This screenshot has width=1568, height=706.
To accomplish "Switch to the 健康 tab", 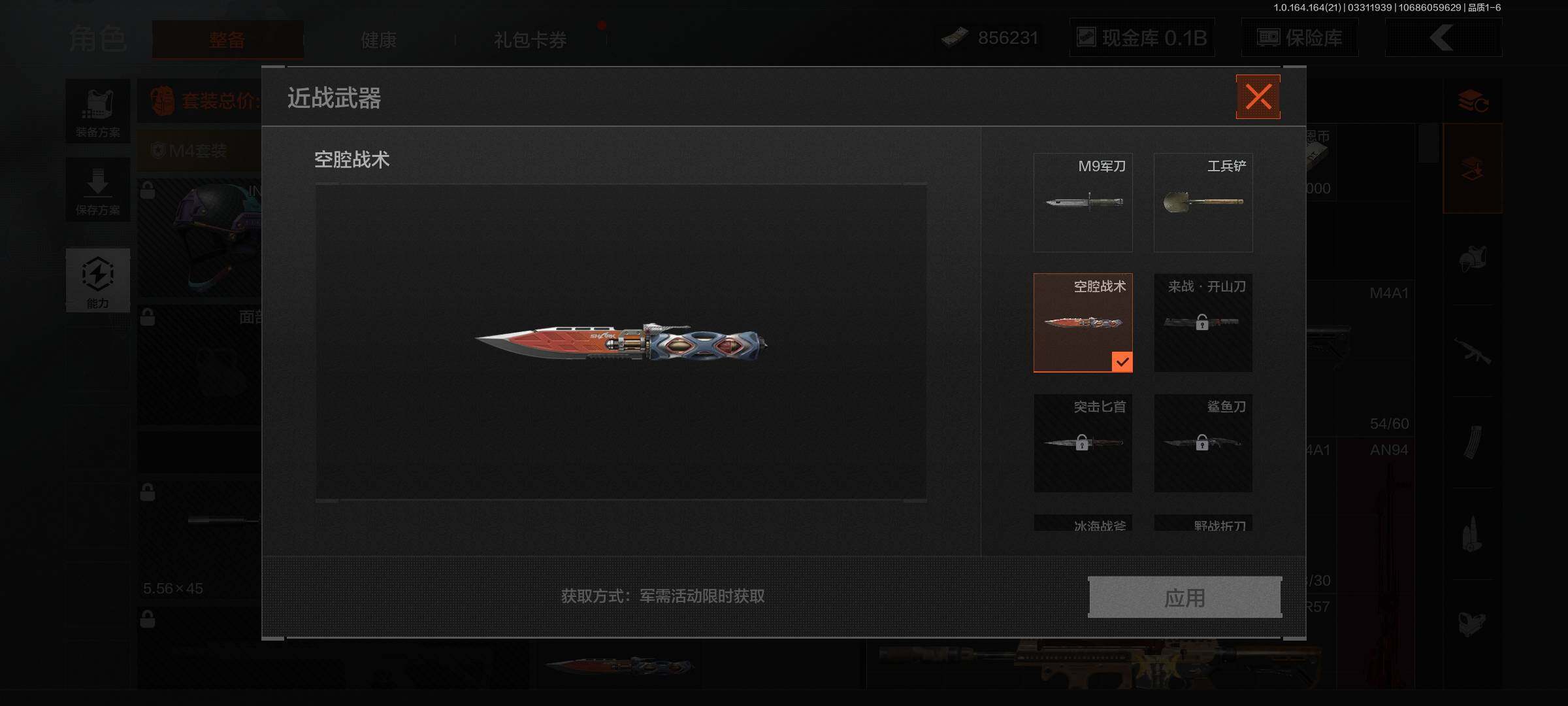I will 379,40.
